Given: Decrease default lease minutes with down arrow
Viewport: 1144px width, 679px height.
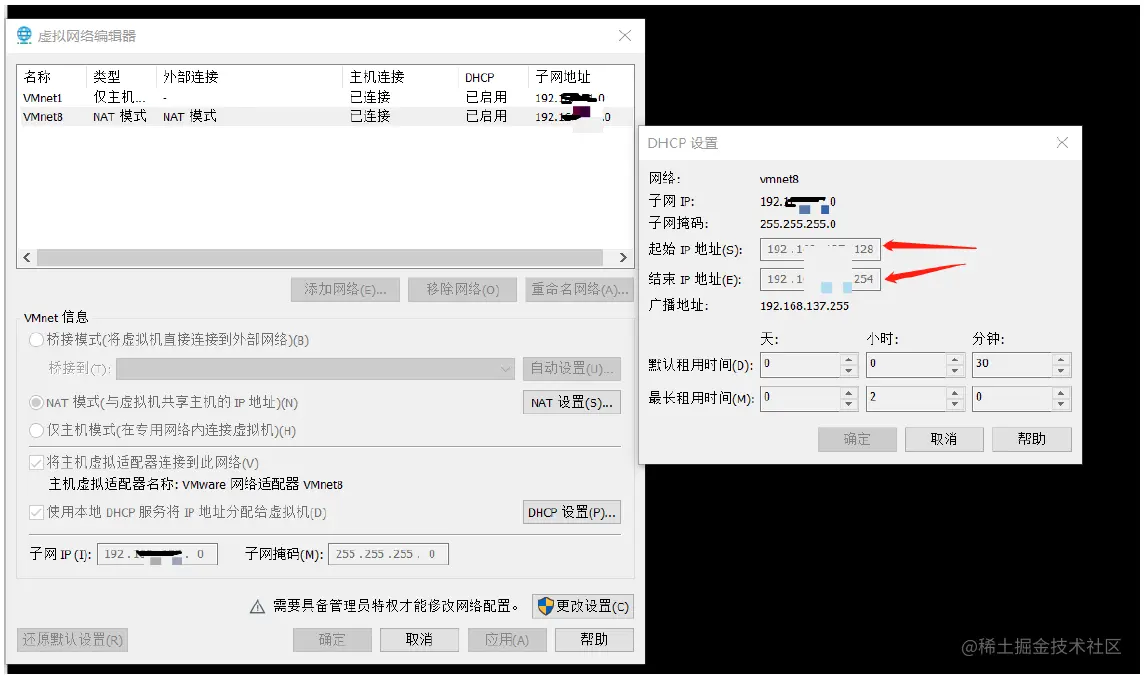Looking at the screenshot, I should (1061, 370).
